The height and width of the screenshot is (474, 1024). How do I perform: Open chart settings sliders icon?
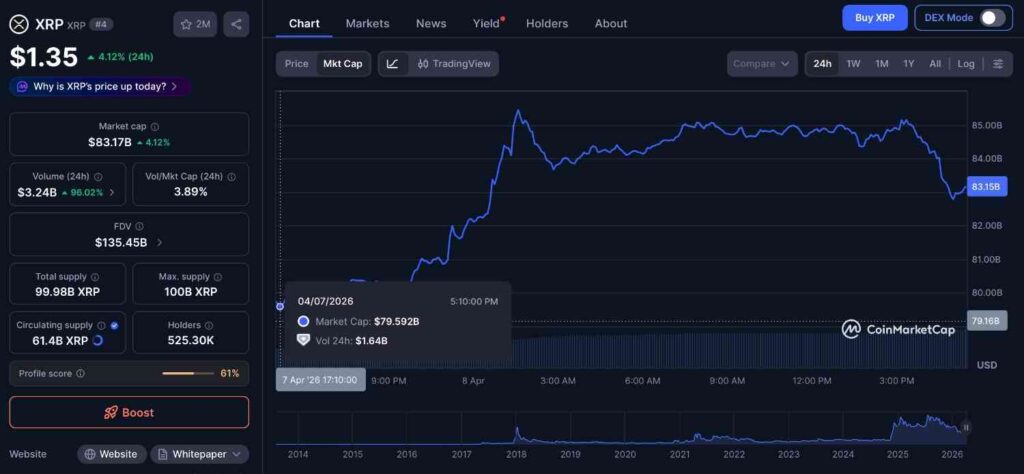click(998, 64)
